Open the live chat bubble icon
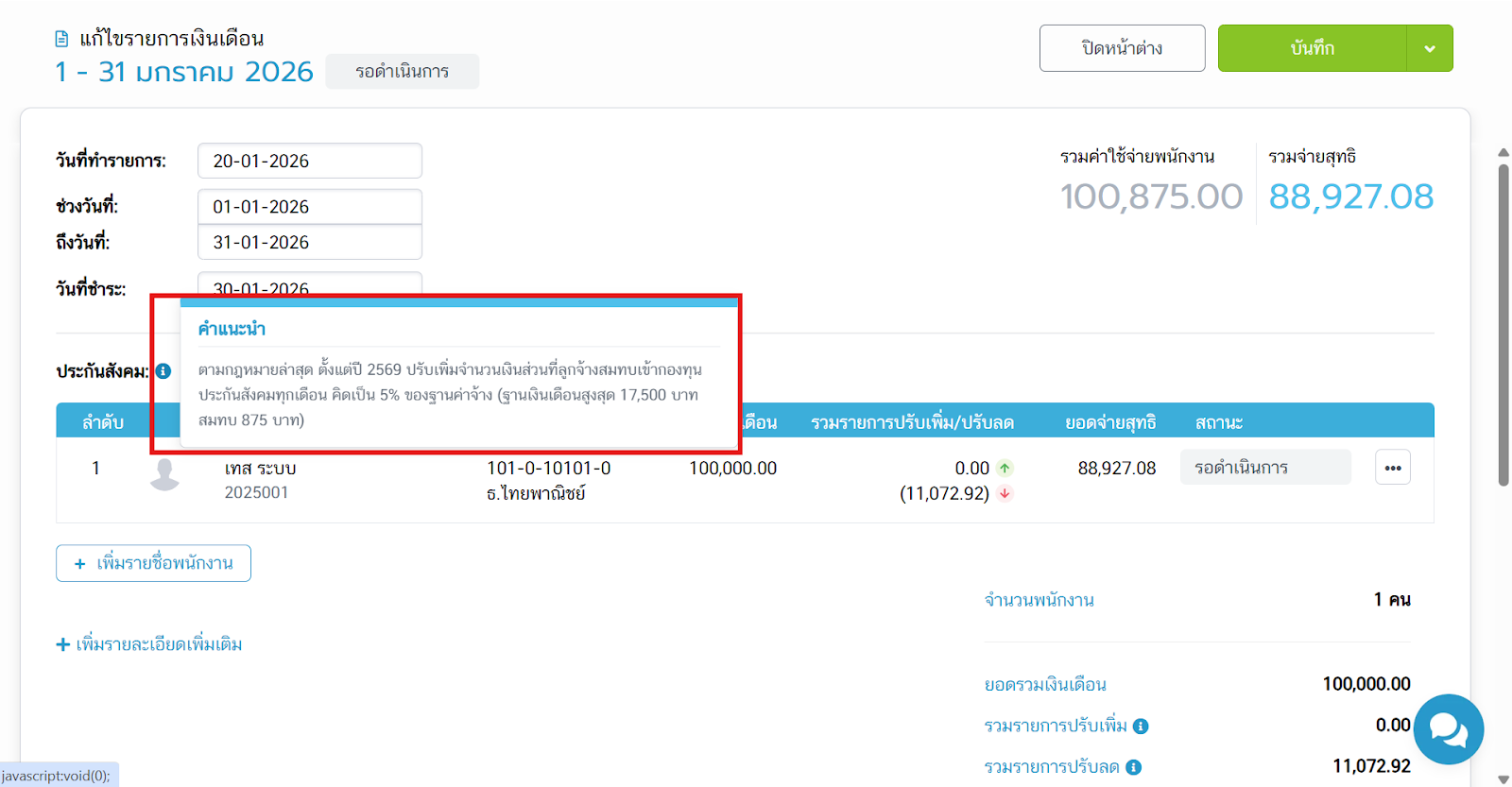The height and width of the screenshot is (787, 1512). point(1448,729)
